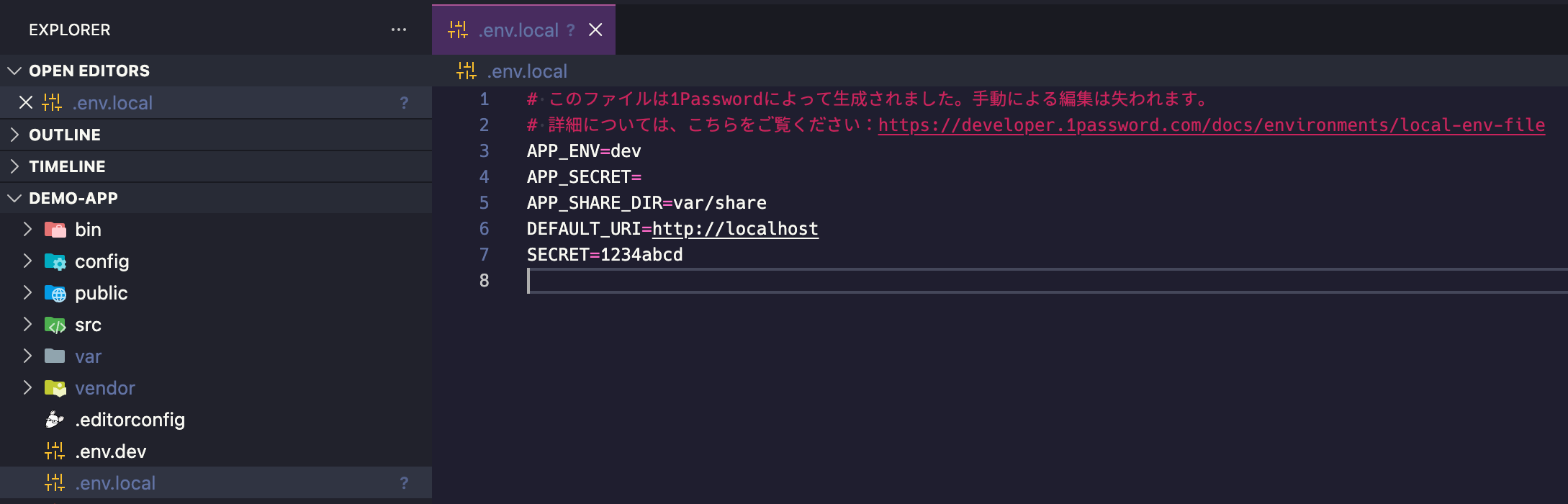Open the 1Password developer docs link
The height and width of the screenshot is (504, 1568).
[1211, 125]
